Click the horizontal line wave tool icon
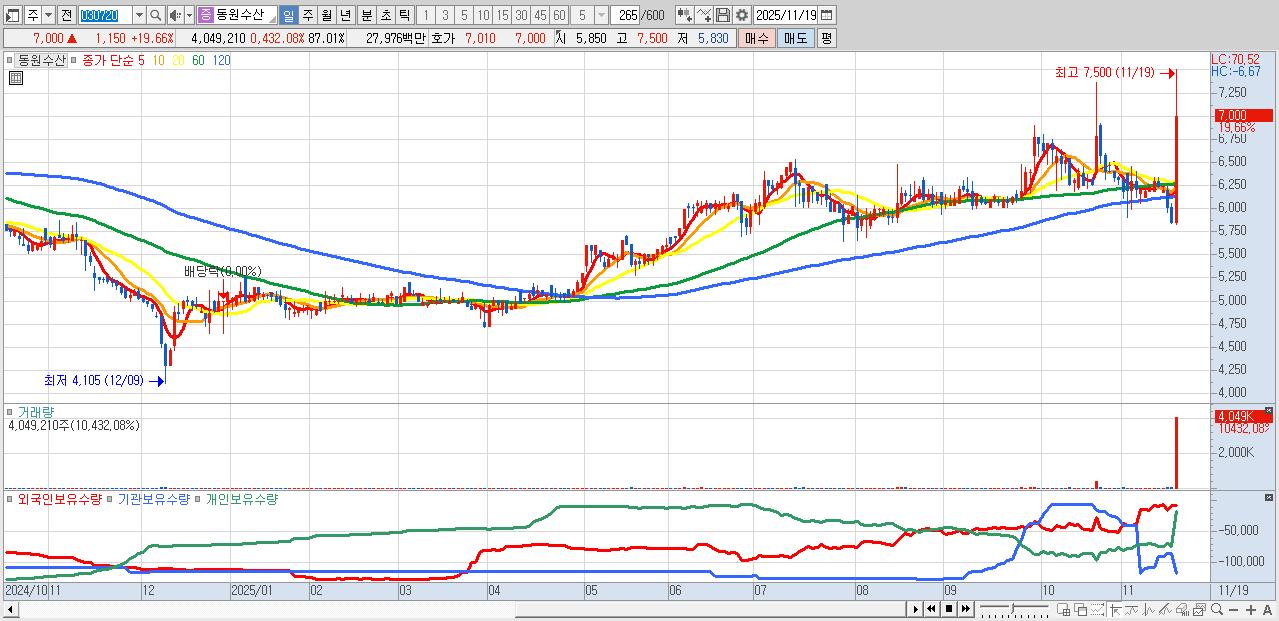Image resolution: width=1279 pixels, height=621 pixels. click(1131, 609)
